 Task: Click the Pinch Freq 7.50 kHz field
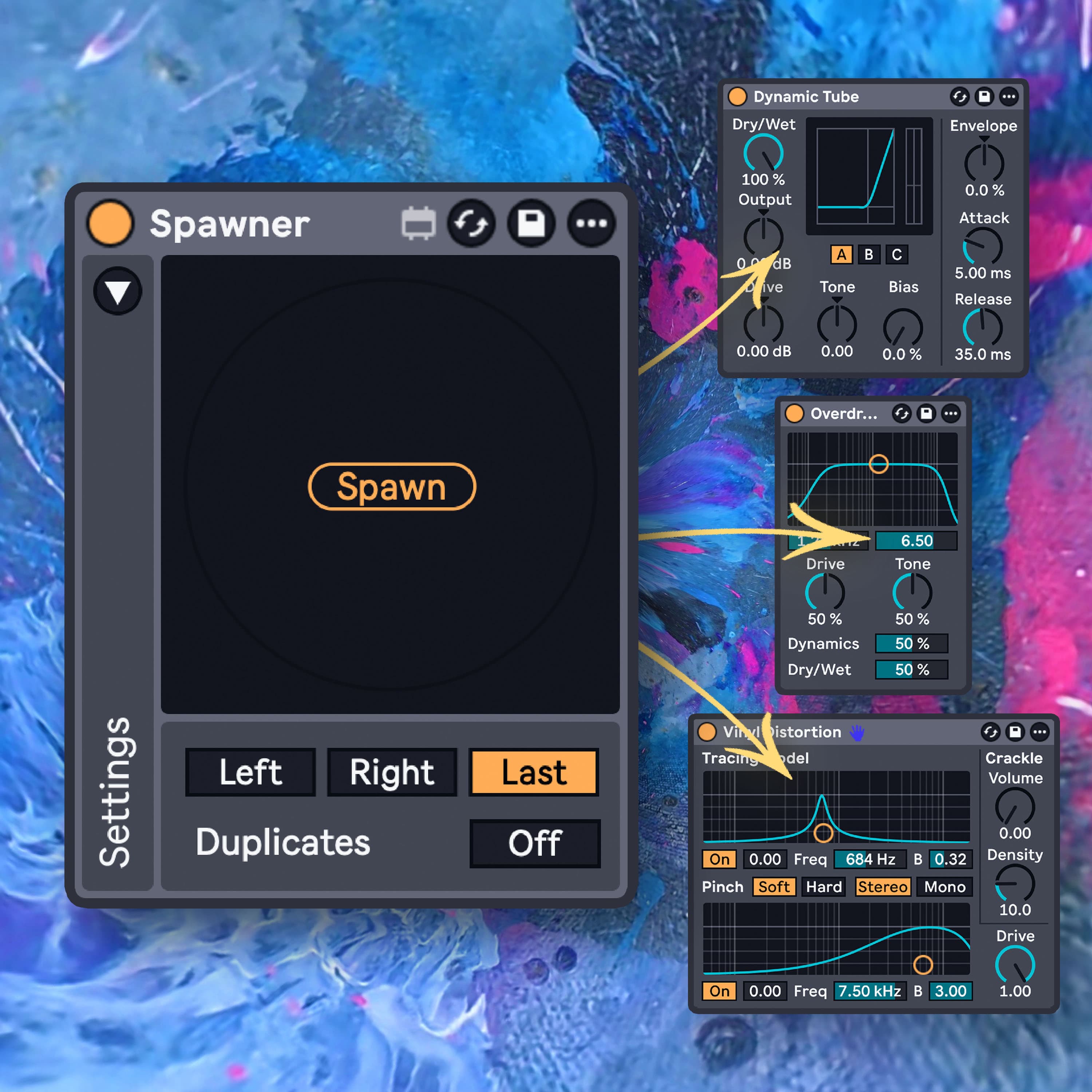(870, 992)
